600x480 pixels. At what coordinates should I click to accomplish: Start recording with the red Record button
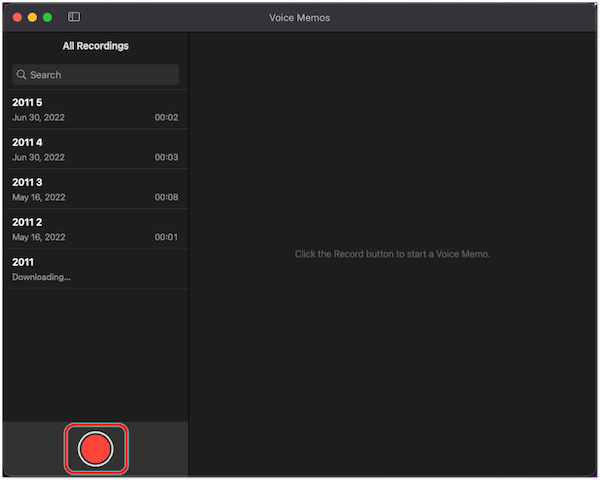(x=96, y=449)
